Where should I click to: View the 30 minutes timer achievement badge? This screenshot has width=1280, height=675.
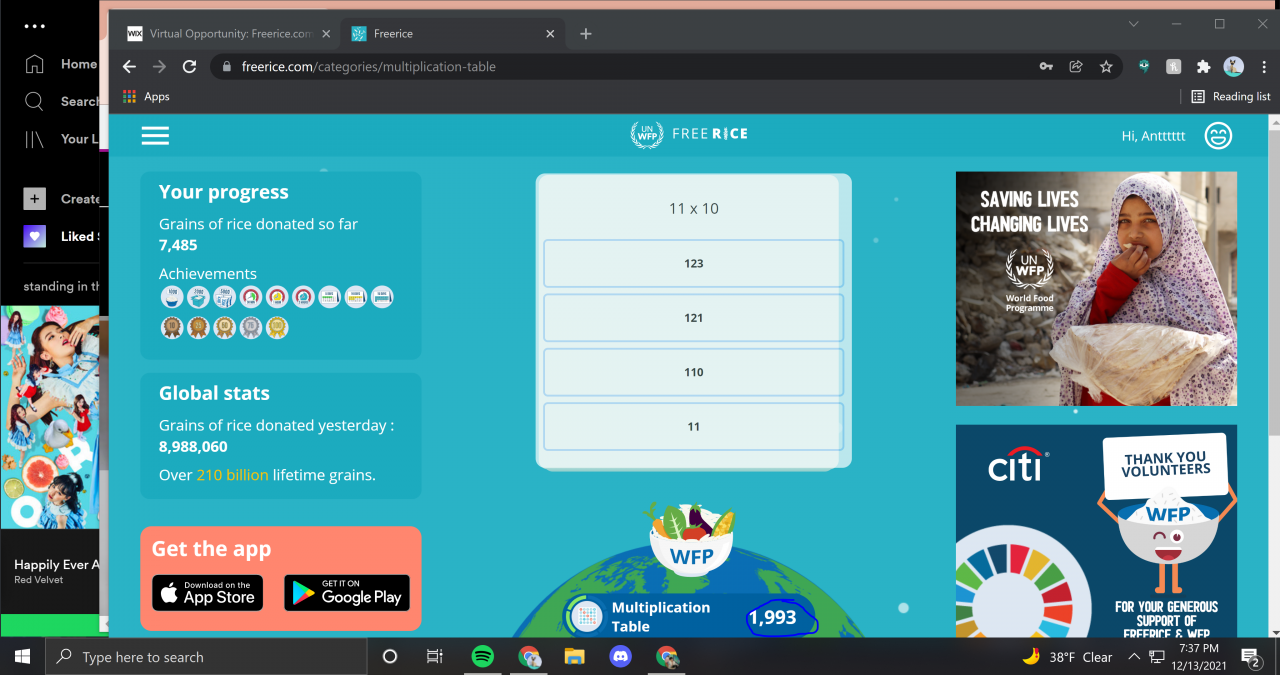(x=250, y=297)
